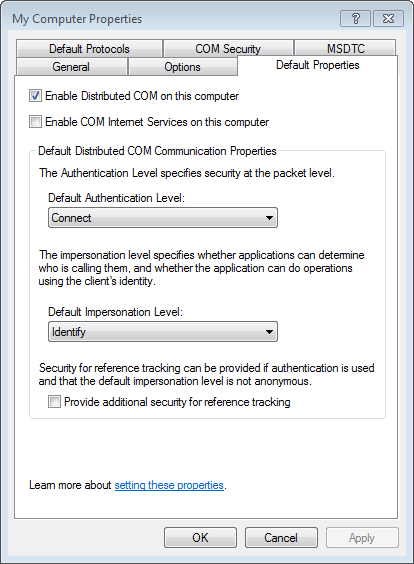Toggle Enable Distributed COM on this computer
Viewport: 414px width, 564px height.
[x=35, y=96]
